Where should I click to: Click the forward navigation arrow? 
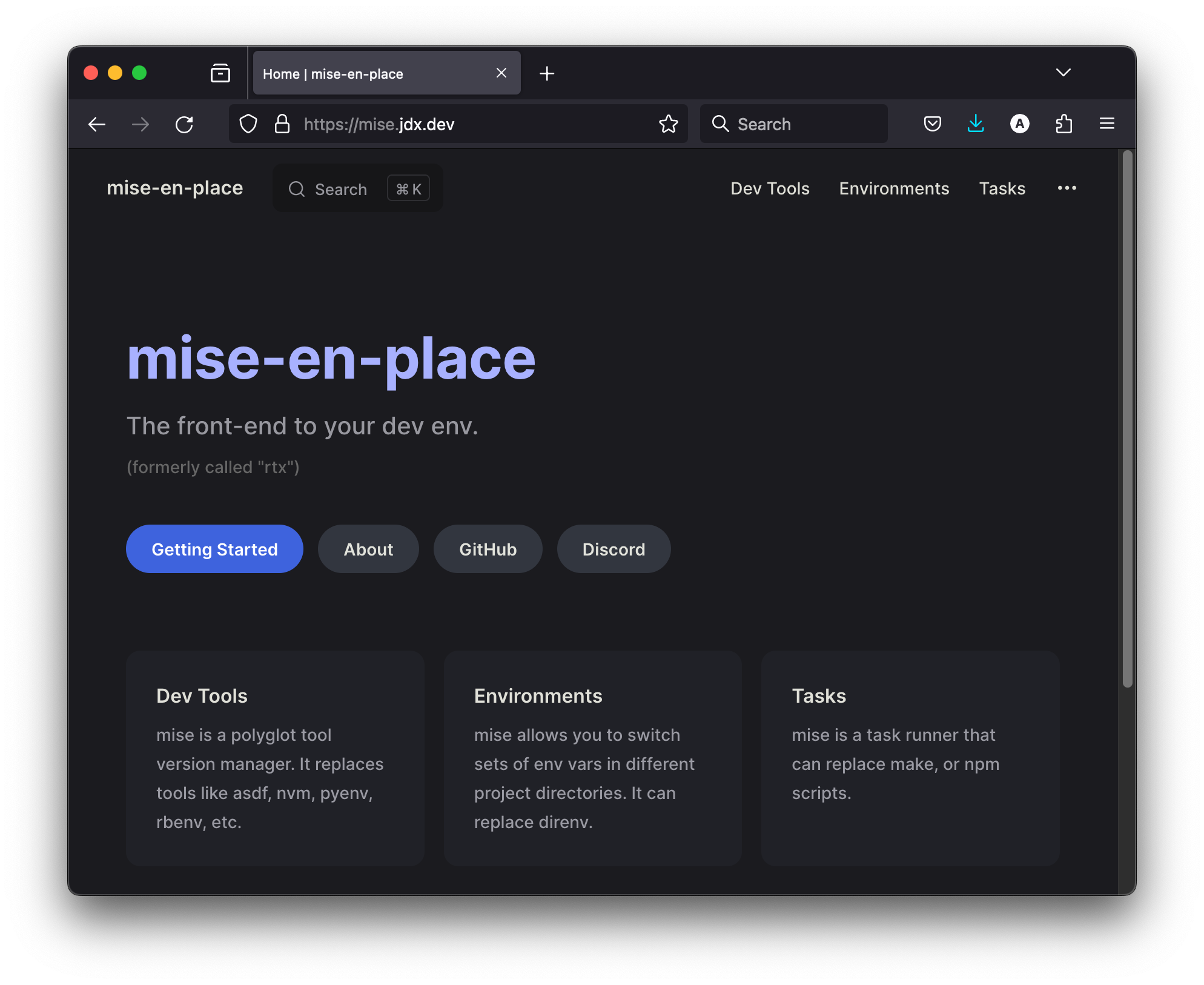pos(141,124)
